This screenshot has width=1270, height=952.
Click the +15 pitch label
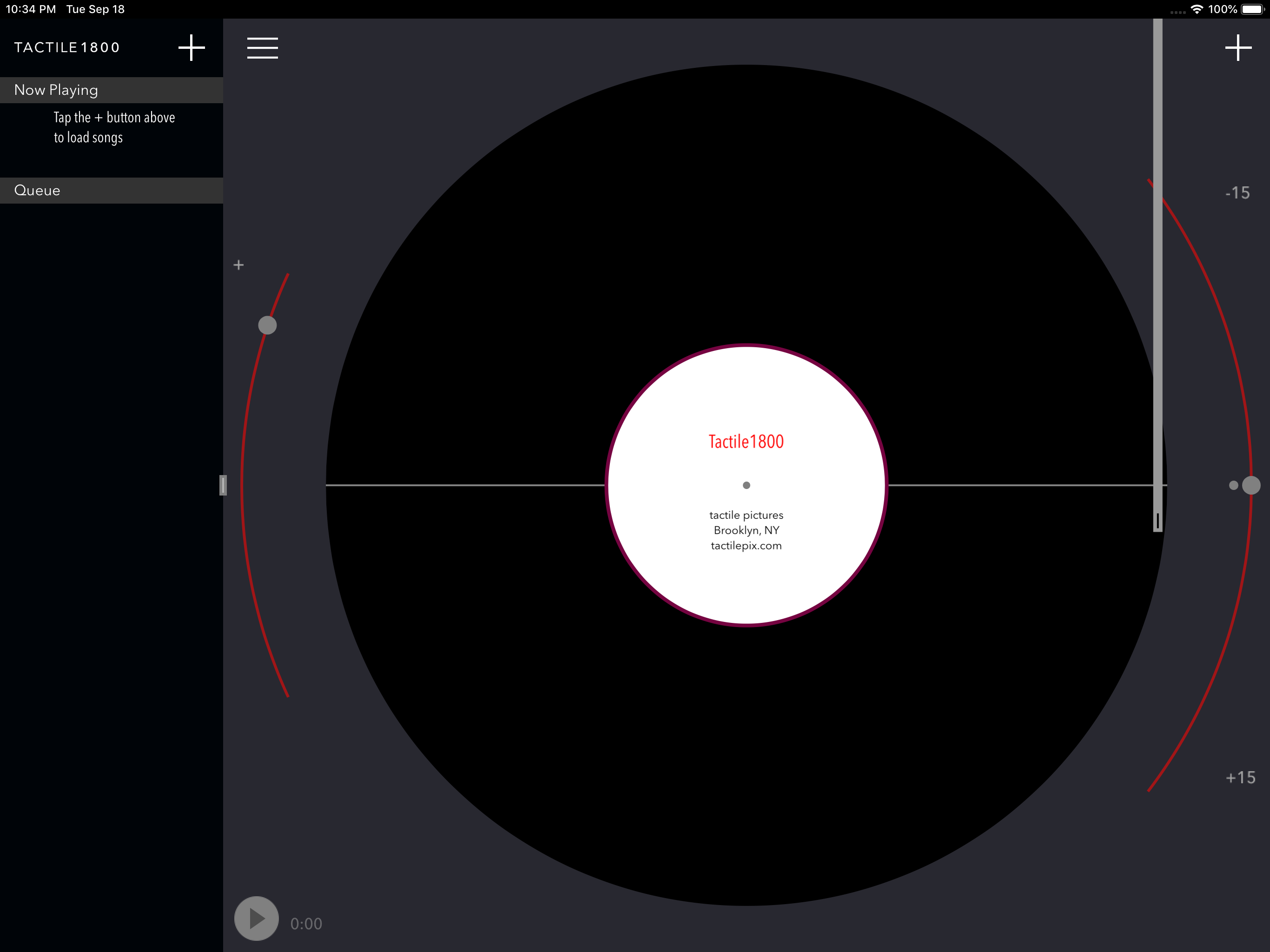coord(1240,777)
